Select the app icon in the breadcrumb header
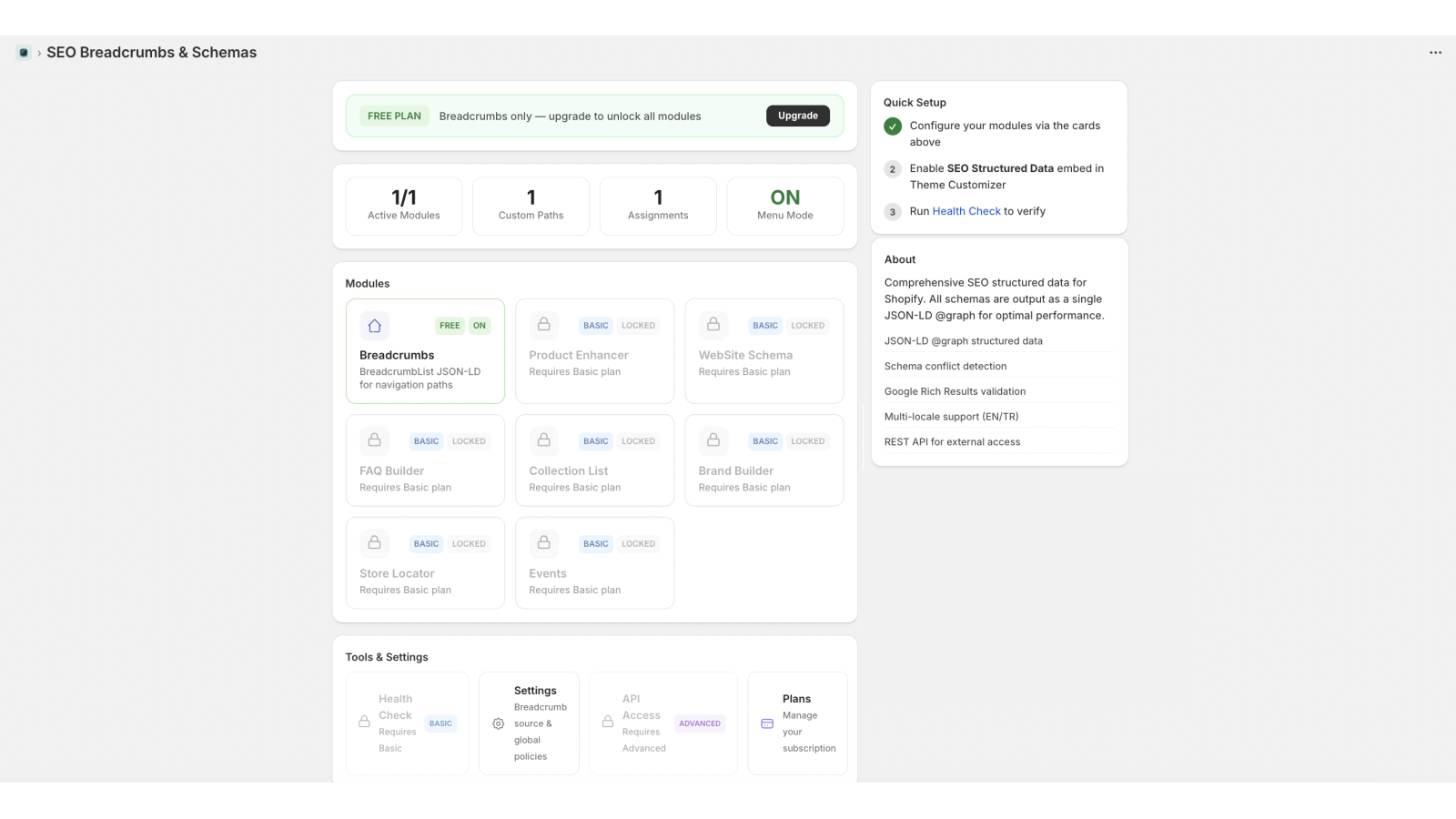The image size is (1456, 819). pos(23,52)
